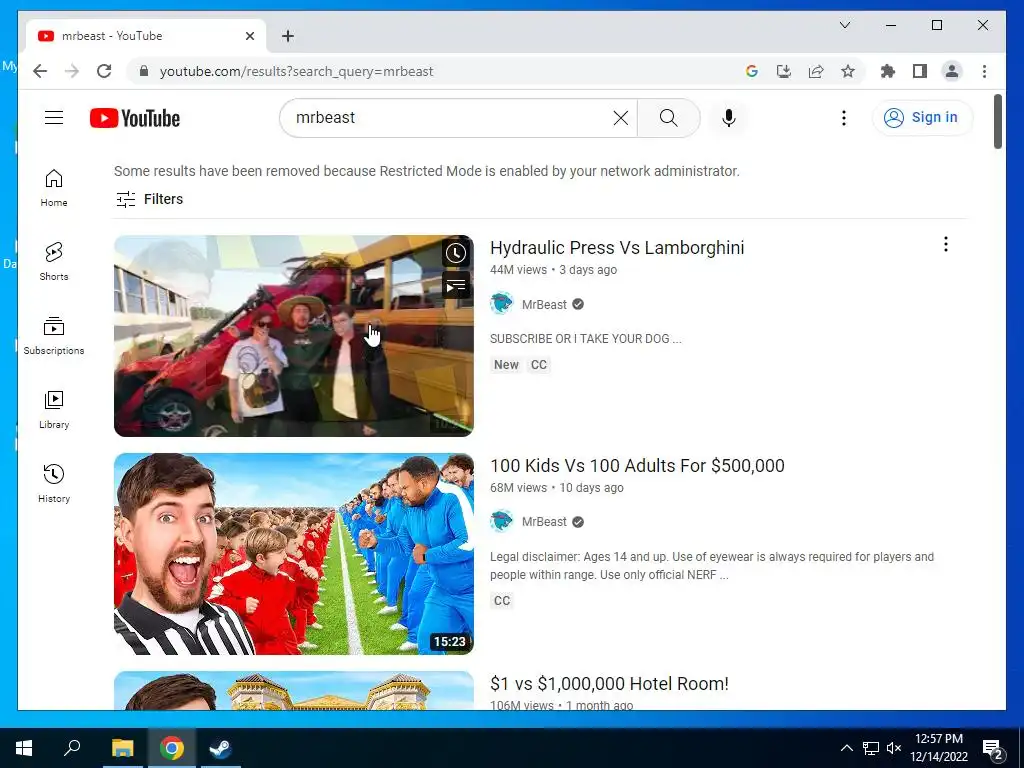
Task: Click '44M views' text
Action: pos(519,270)
